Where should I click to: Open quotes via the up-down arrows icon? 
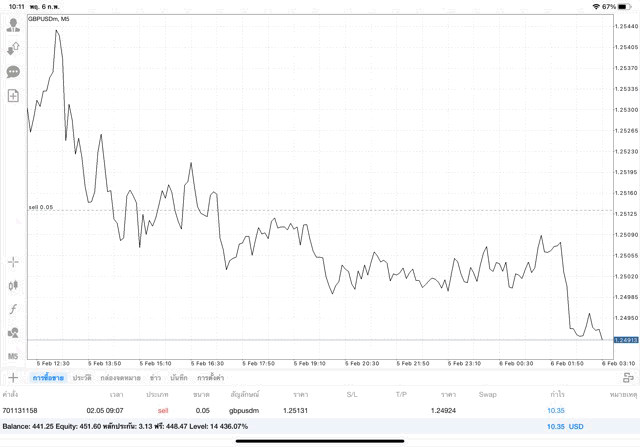[13, 48]
